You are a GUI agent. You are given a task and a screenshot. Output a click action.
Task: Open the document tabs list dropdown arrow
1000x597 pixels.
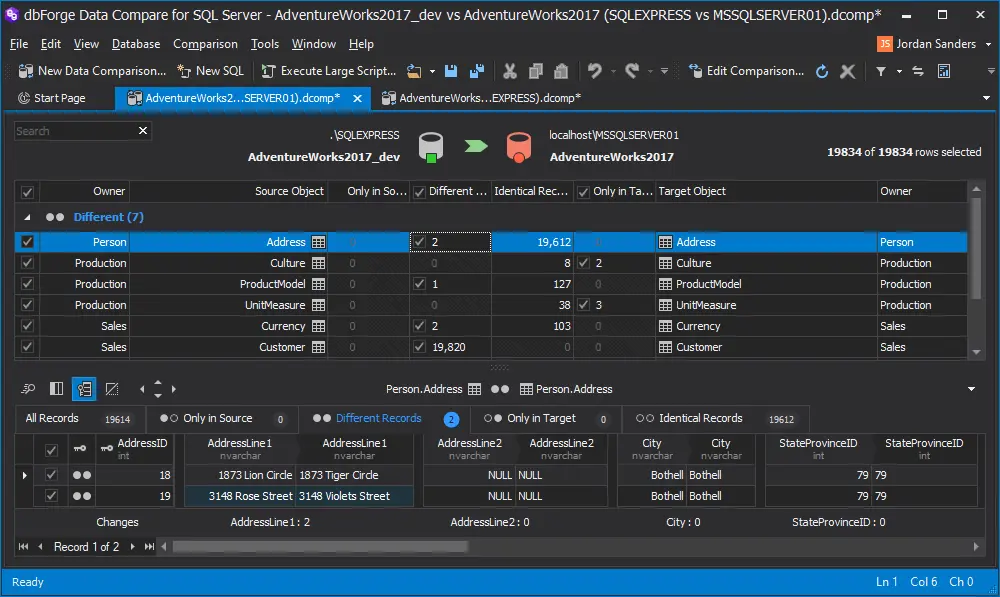point(986,98)
